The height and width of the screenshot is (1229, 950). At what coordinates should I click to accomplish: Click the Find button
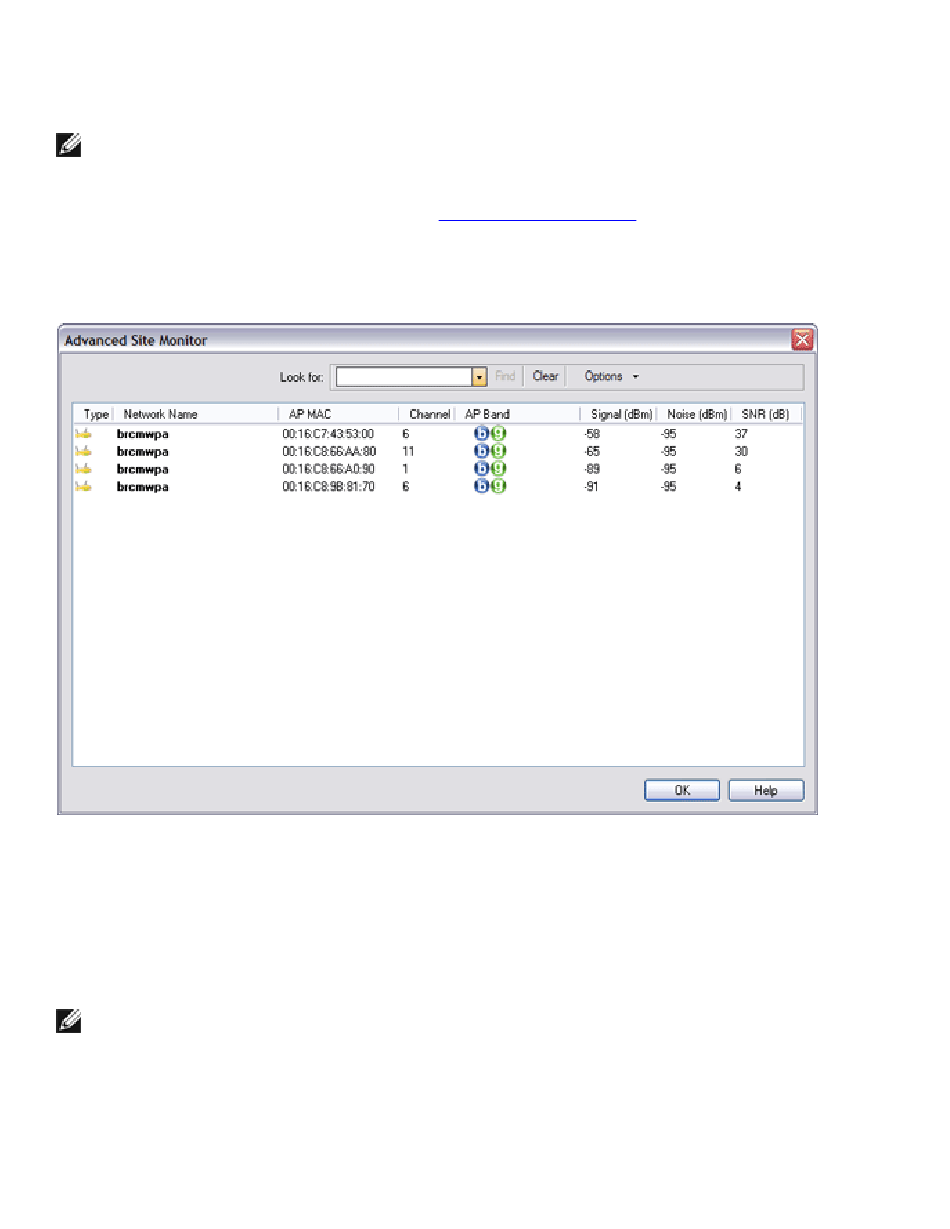pos(505,377)
